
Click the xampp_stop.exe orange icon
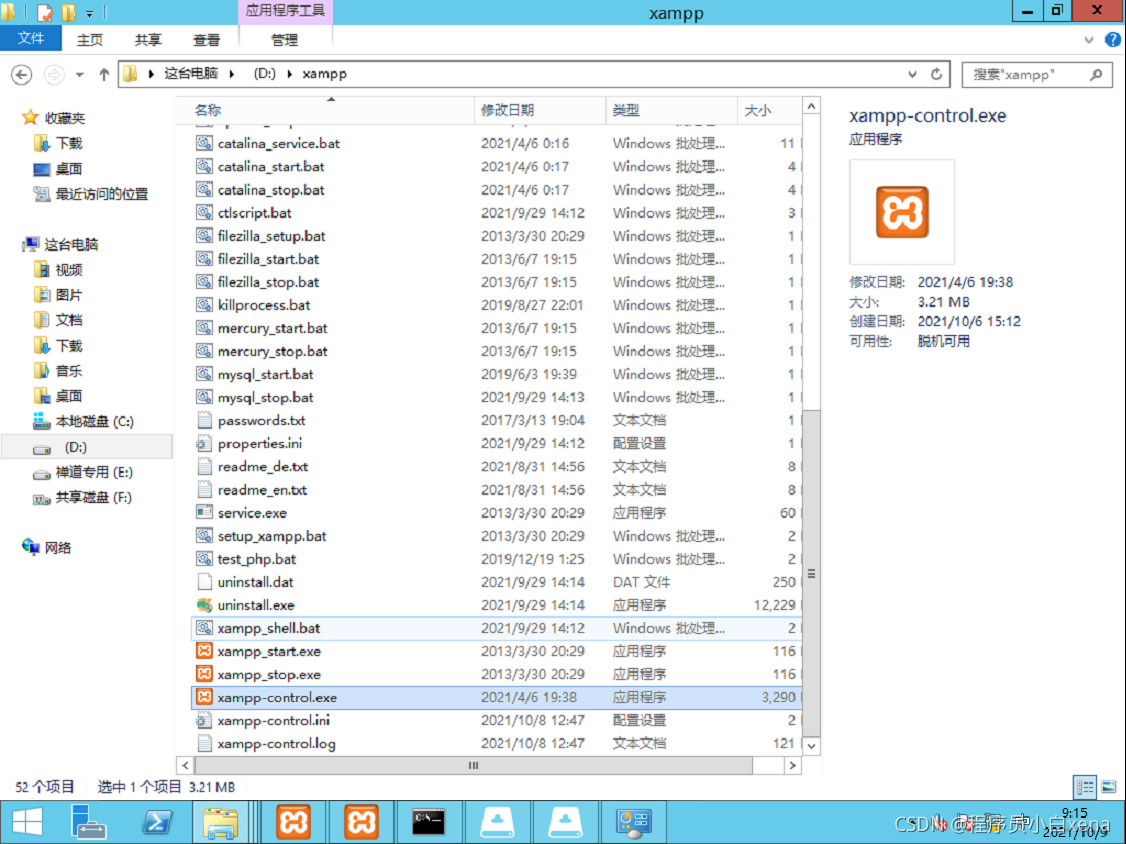(x=205, y=674)
